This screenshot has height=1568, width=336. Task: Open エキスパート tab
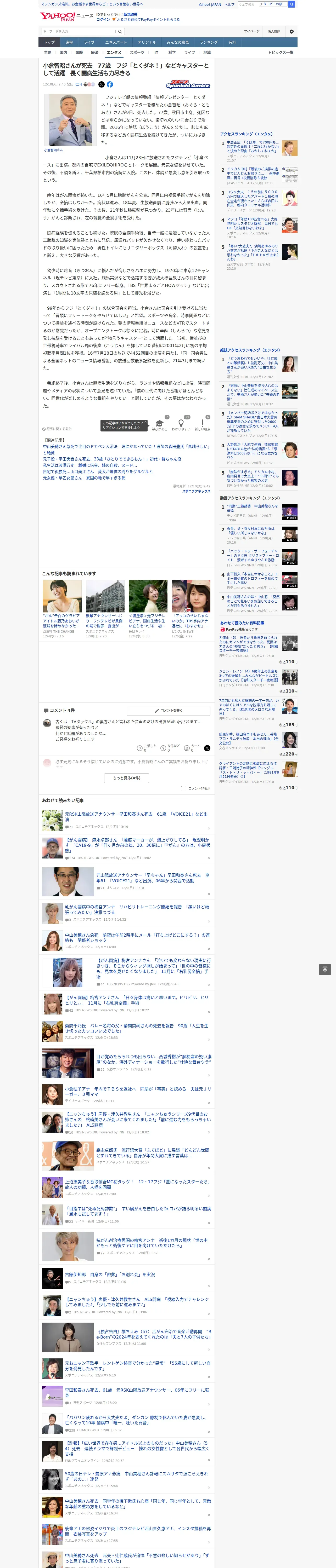click(116, 43)
